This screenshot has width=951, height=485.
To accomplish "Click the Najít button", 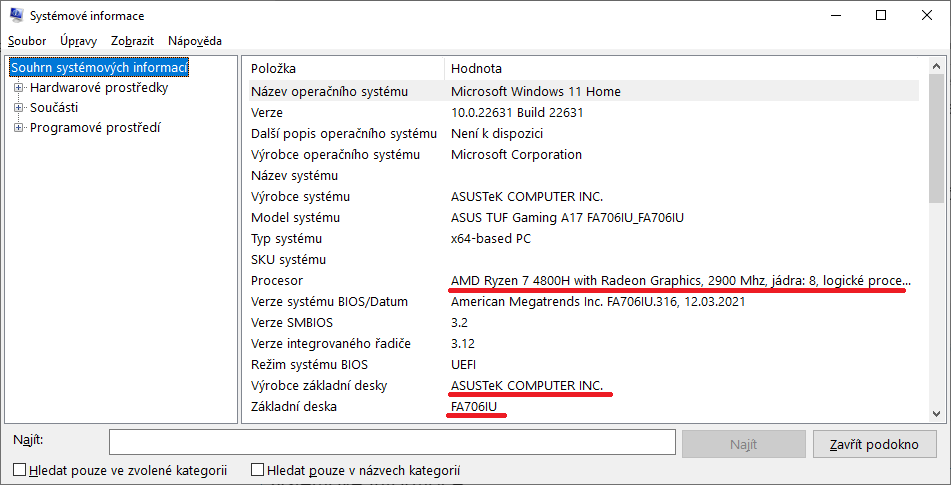I will tap(744, 444).
